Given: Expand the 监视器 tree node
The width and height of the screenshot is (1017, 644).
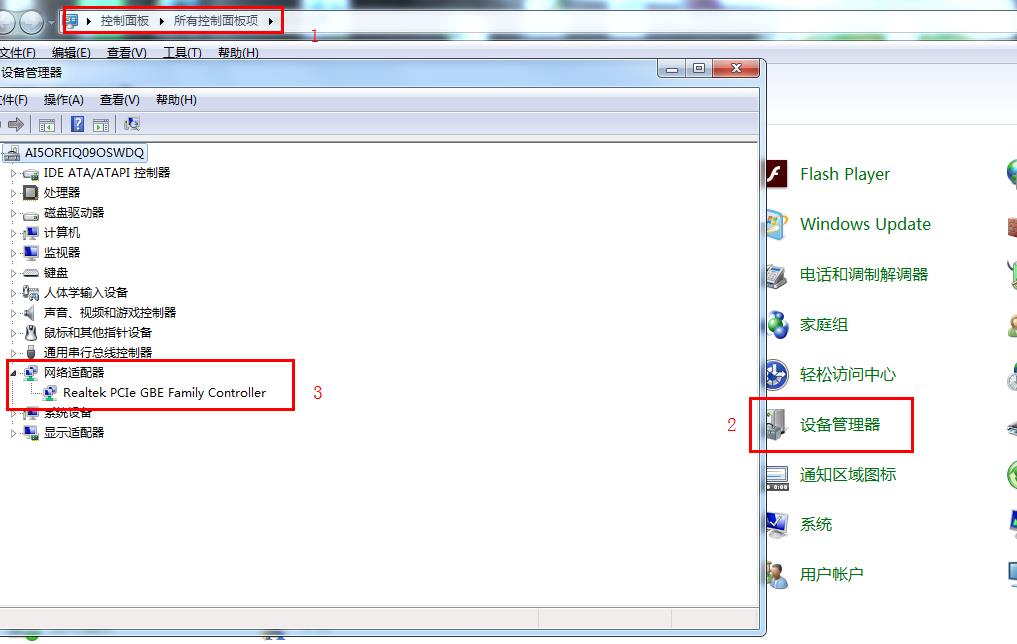Looking at the screenshot, I should tap(13, 254).
